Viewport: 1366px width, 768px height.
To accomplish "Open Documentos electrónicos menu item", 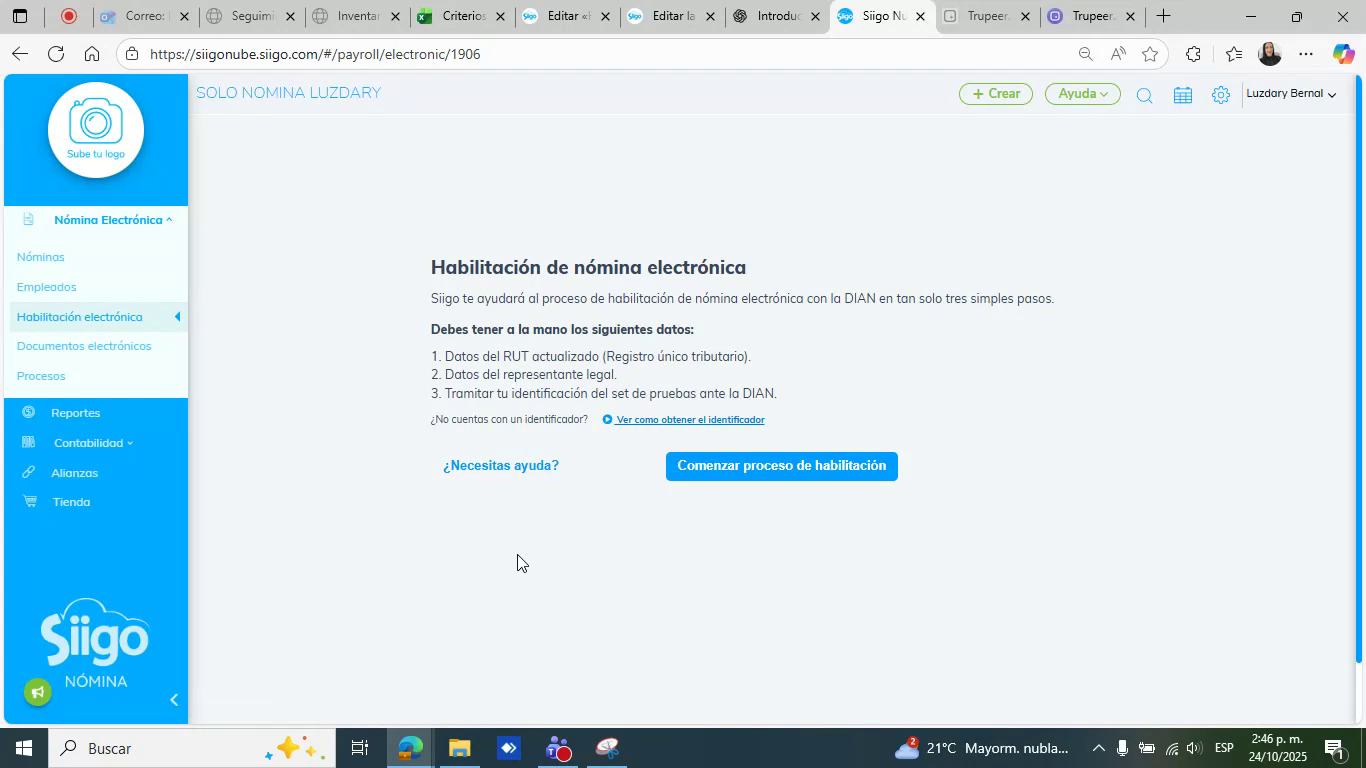I will click(x=84, y=346).
